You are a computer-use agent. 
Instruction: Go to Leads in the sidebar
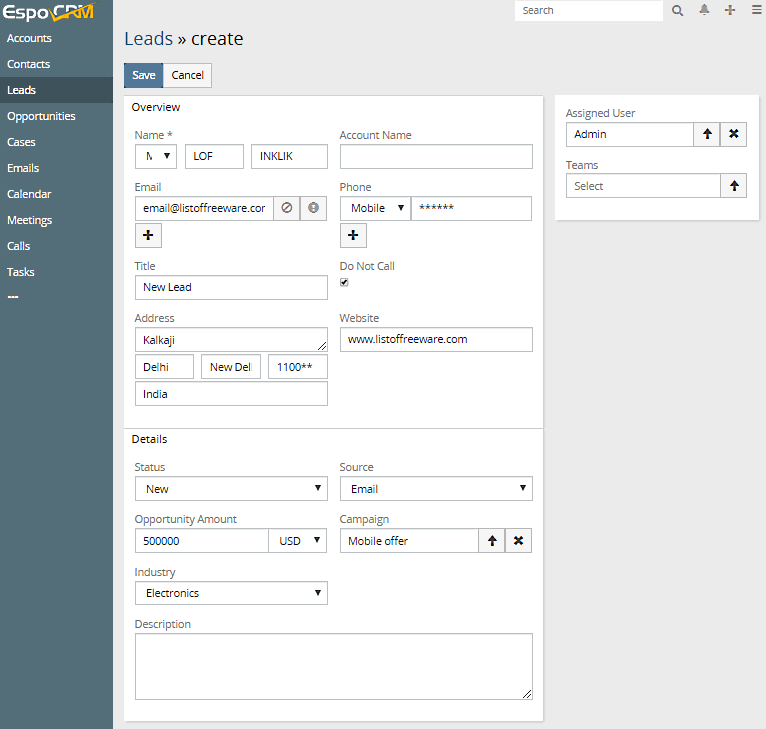point(56,90)
